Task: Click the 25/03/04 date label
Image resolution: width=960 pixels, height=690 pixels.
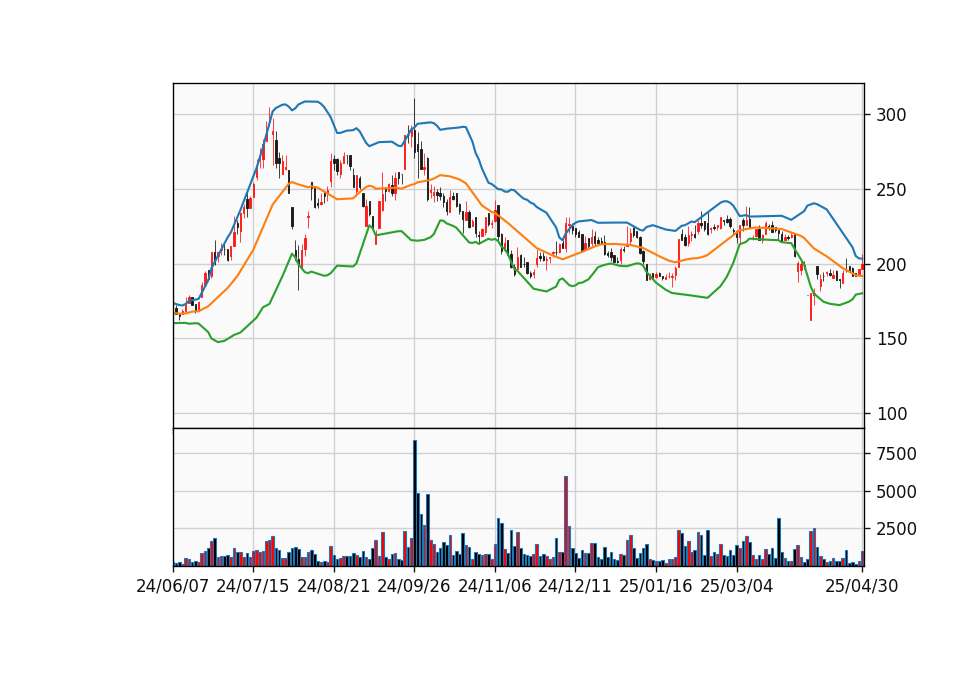Action: (x=737, y=586)
